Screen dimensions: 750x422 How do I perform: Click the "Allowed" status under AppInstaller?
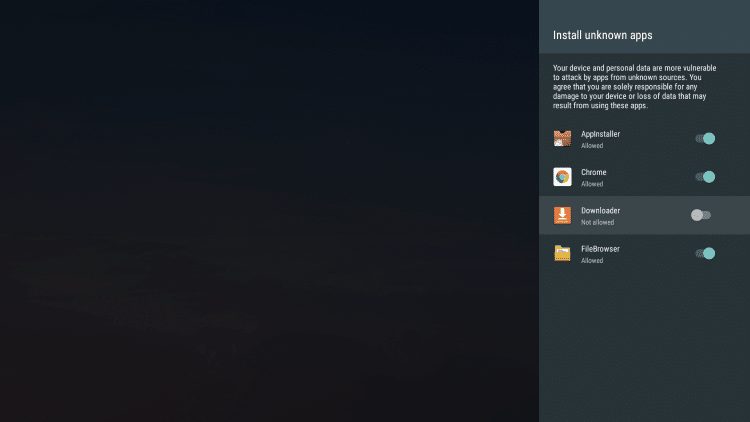click(x=592, y=146)
